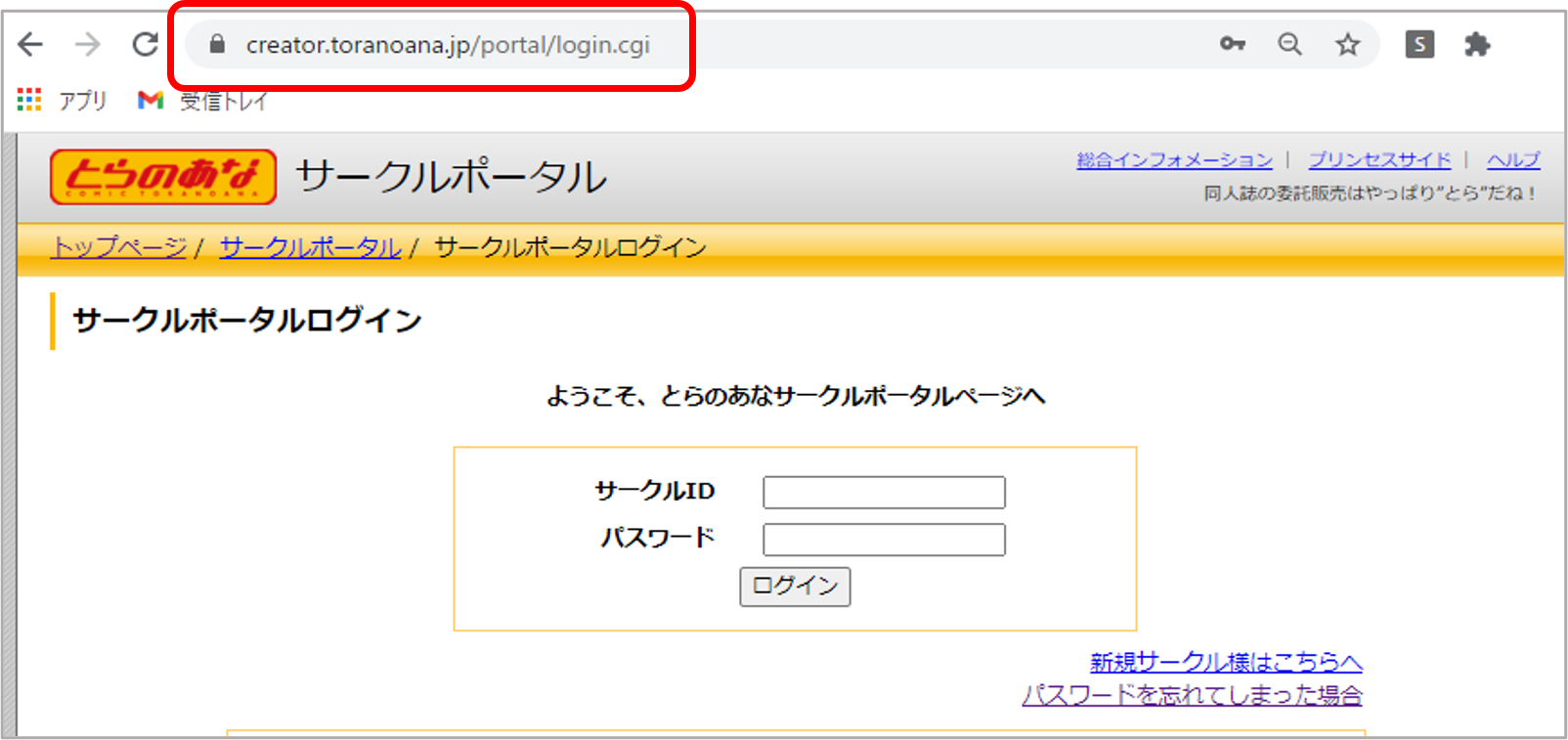Viewport: 1568px width, 740px height.
Task: Open the 総合インフォメーション link
Action: (1175, 160)
